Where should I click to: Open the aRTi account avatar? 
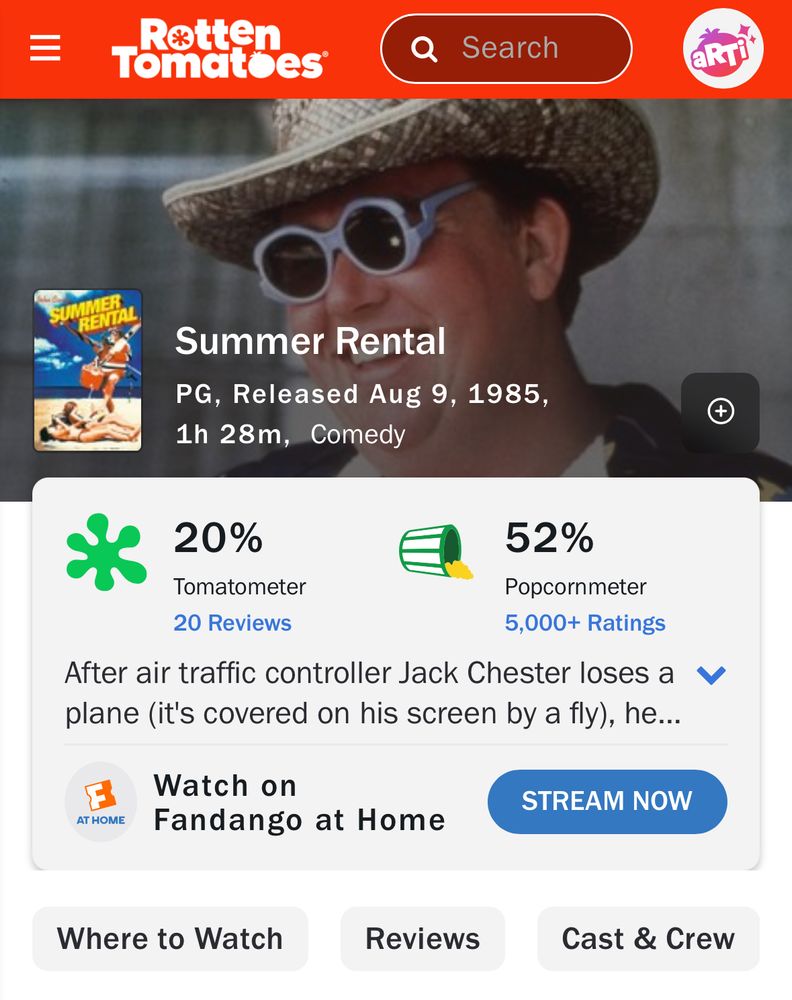pyautogui.click(x=722, y=47)
